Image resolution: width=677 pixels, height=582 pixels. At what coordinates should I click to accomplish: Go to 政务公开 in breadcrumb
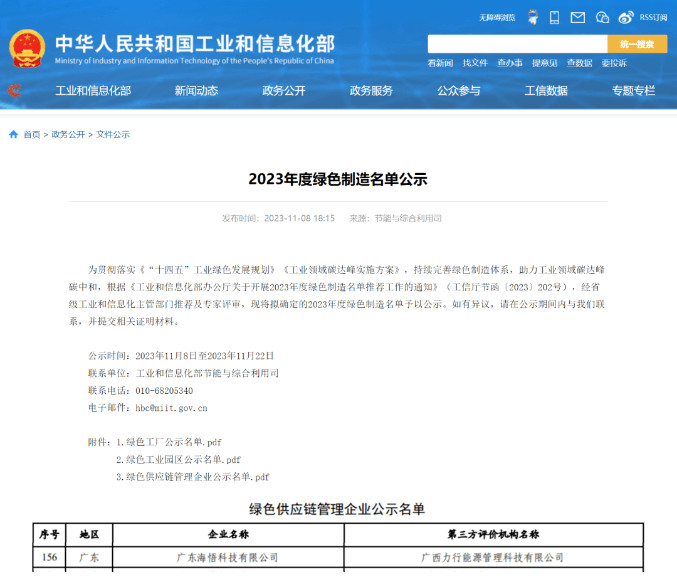(68, 134)
